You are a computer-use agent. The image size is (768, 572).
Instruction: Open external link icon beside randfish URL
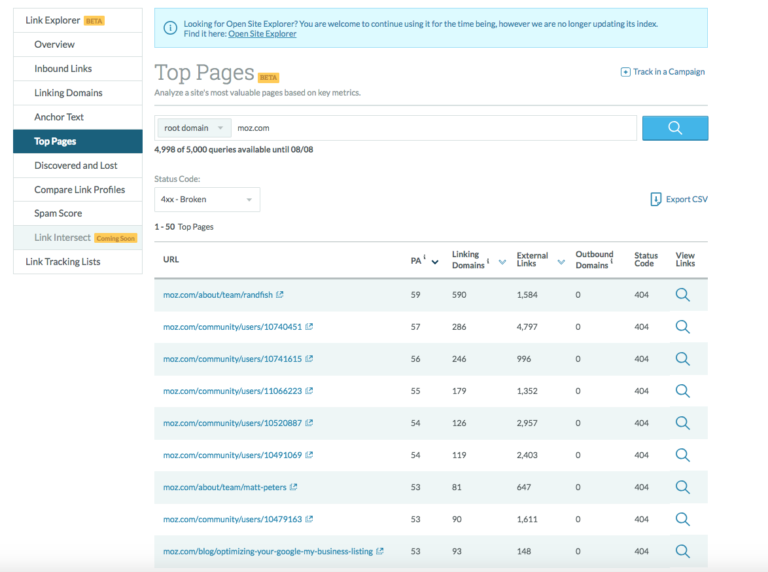[280, 294]
